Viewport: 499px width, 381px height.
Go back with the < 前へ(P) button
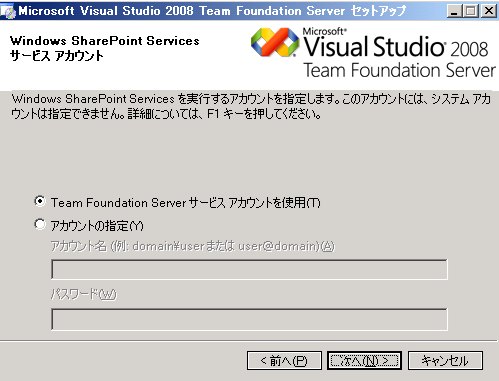click(x=284, y=360)
